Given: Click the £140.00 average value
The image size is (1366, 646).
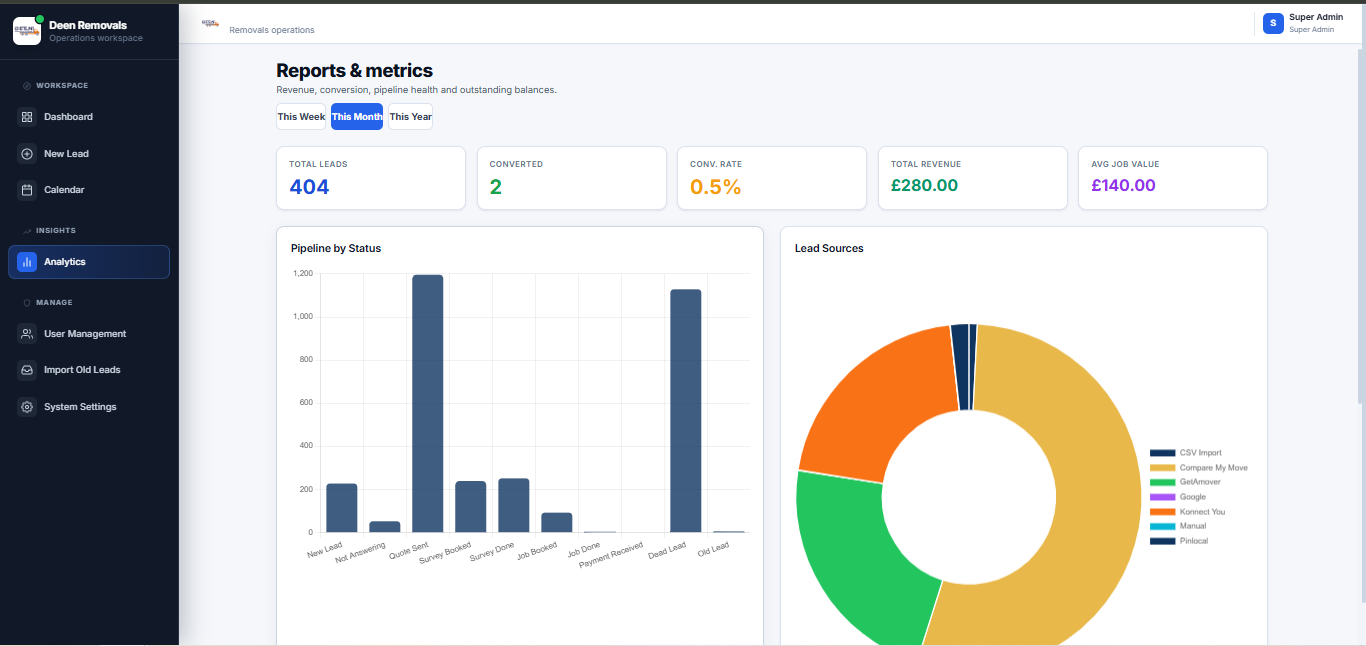Looking at the screenshot, I should click(1124, 186).
